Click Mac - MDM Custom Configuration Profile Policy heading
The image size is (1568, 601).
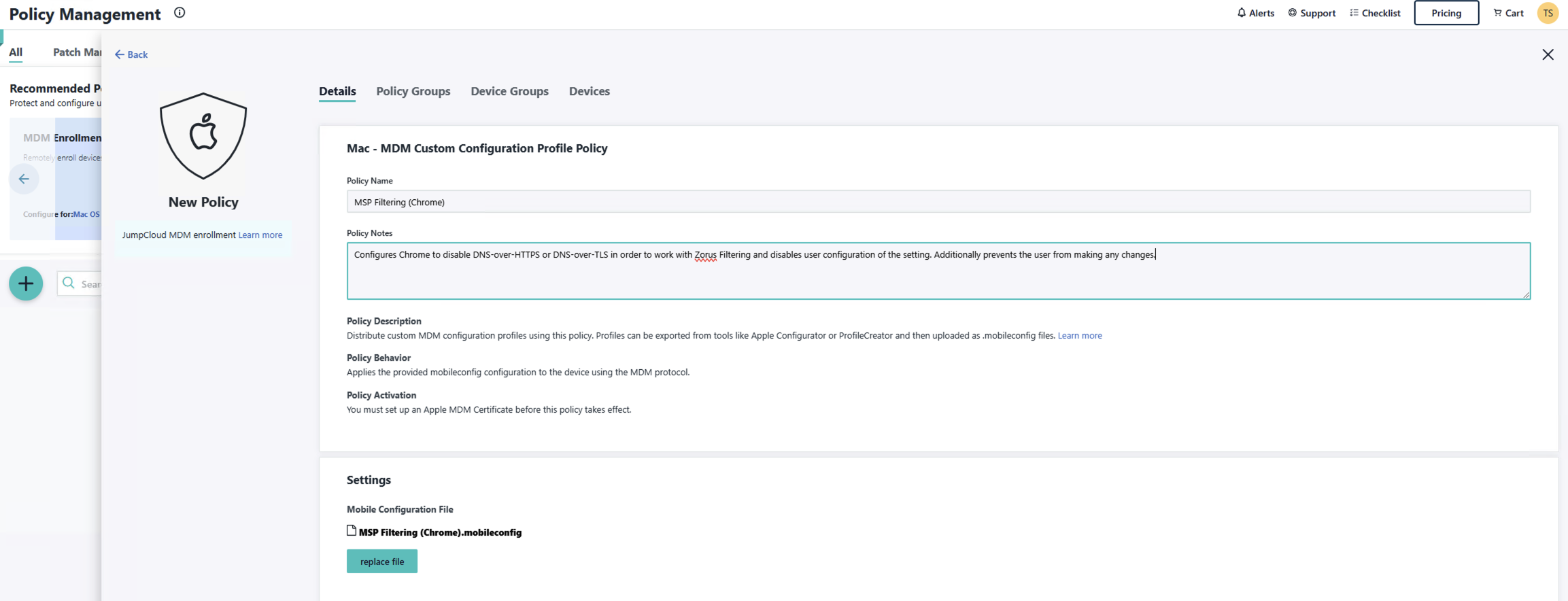(x=477, y=148)
